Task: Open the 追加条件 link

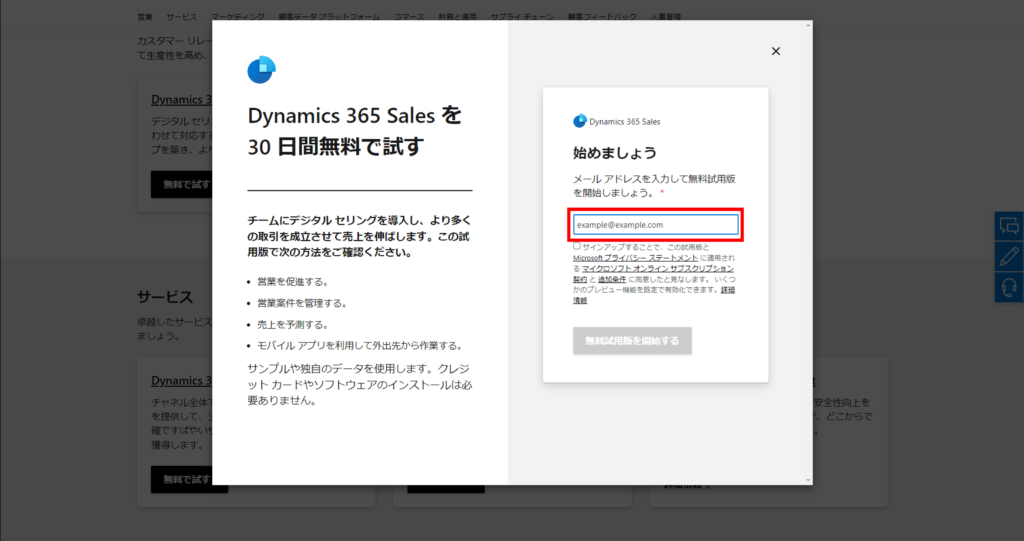Action: [612, 280]
